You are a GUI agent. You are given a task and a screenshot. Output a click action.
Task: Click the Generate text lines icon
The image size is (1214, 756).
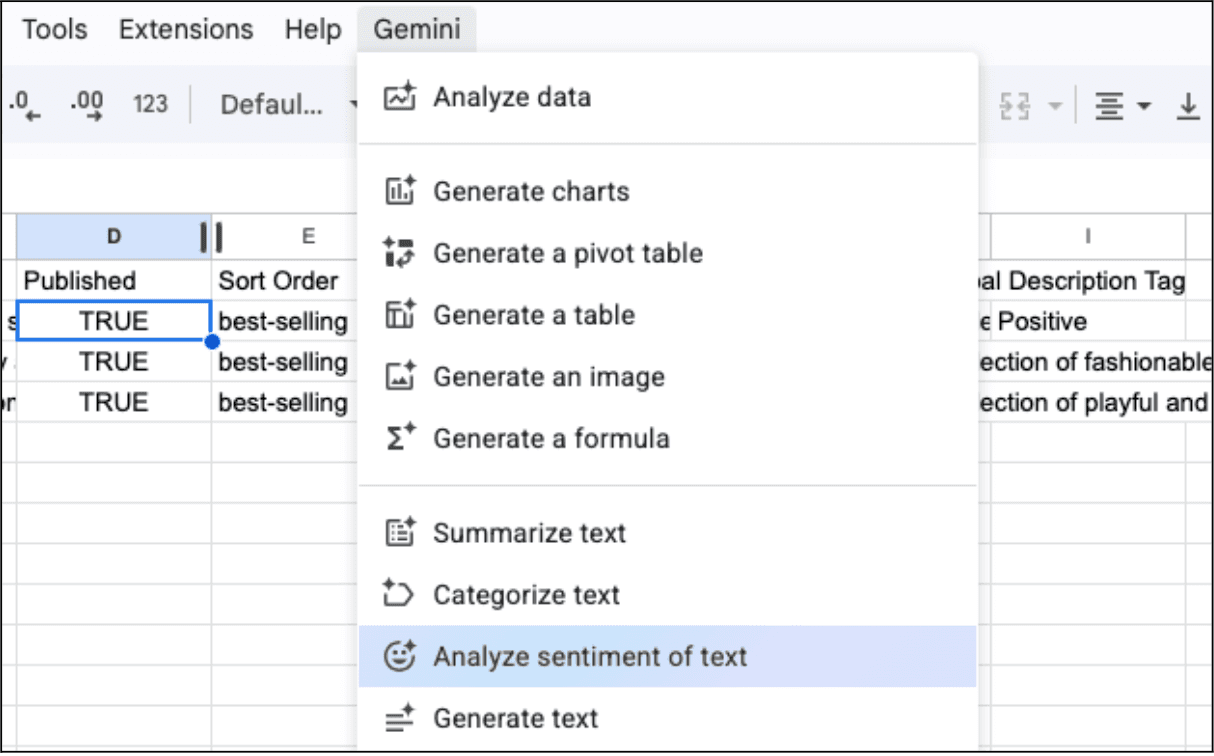[397, 718]
